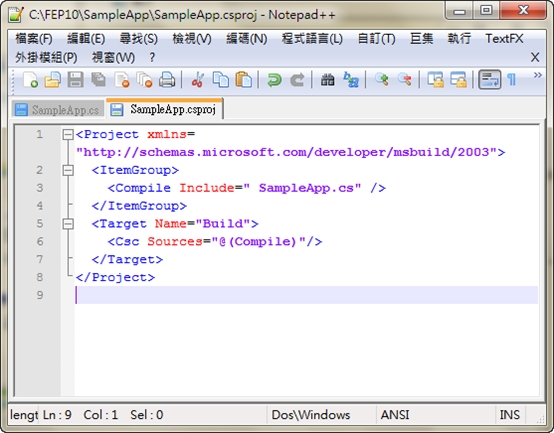Screen dimensions: 554x433
Task: Toggle synchronize vertical scrolling icon
Action: pos(435,79)
